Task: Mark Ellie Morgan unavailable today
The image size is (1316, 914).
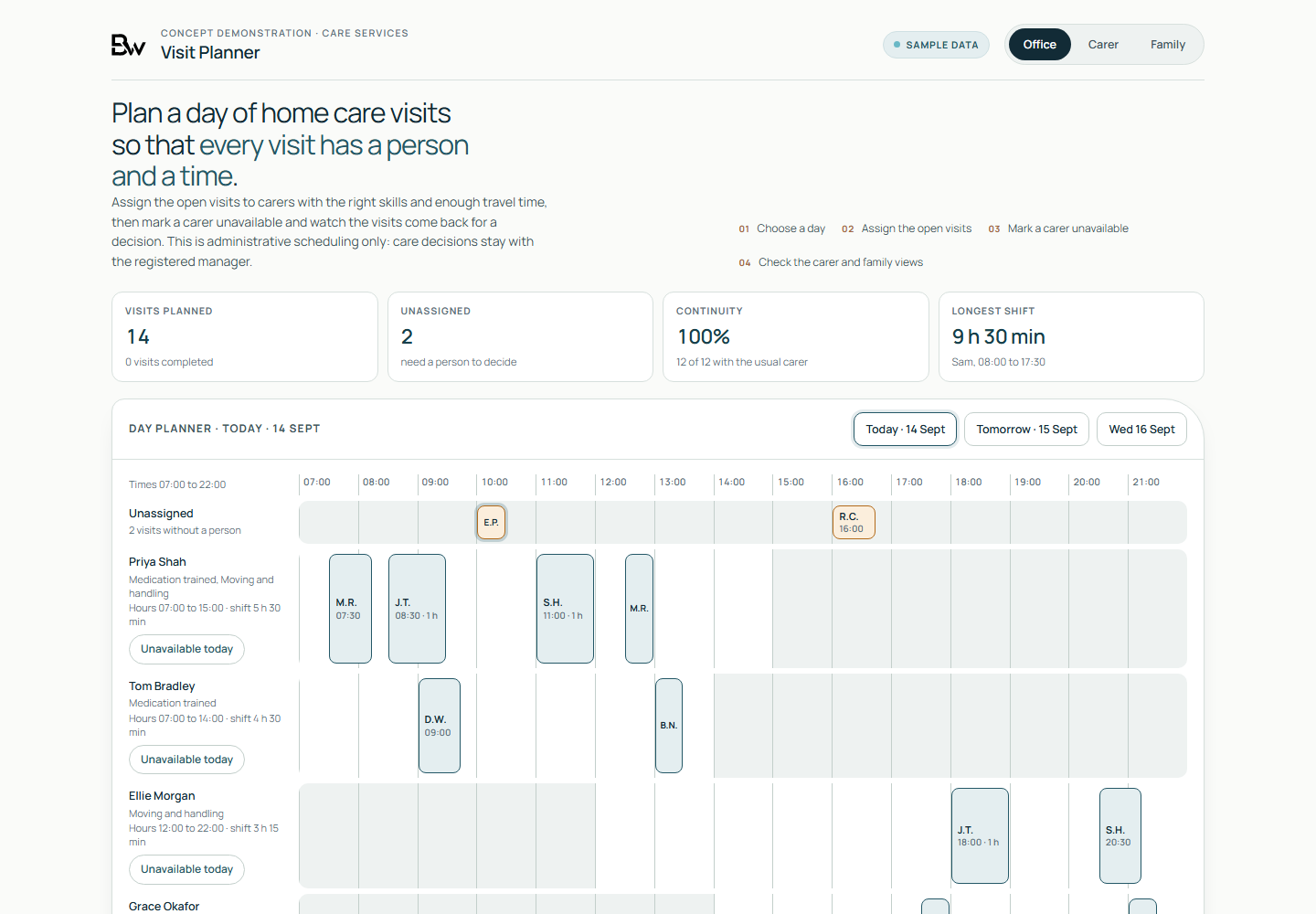Action: 186,869
